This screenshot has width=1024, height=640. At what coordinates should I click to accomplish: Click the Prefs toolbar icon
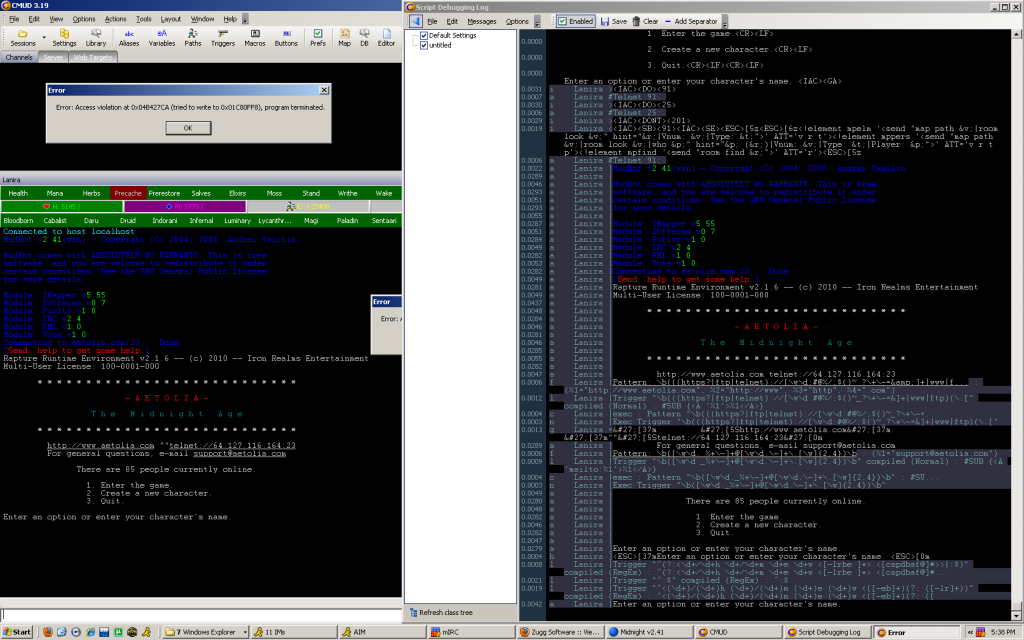pyautogui.click(x=317, y=37)
